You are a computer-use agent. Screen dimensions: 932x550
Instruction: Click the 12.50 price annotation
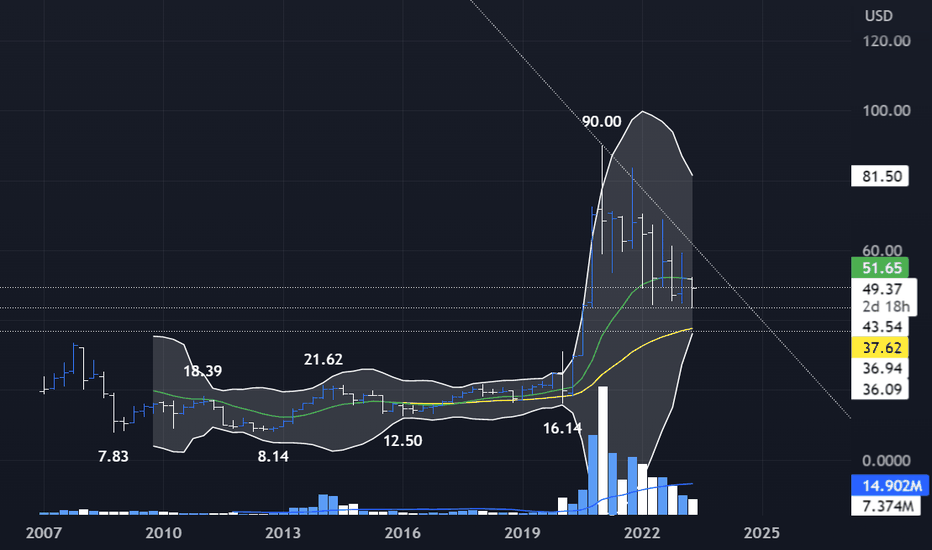402,441
